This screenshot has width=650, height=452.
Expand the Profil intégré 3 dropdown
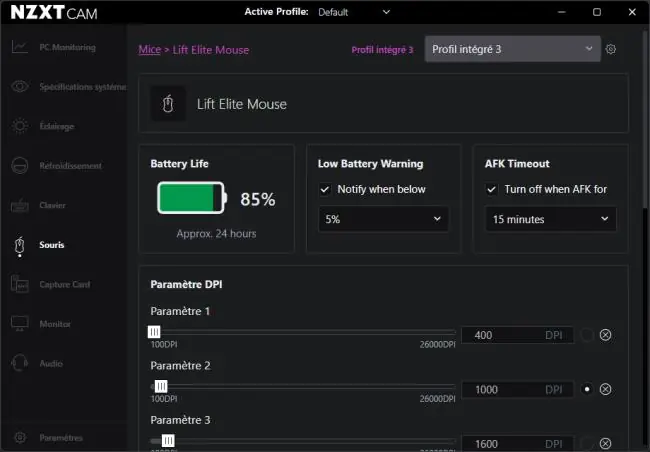point(512,49)
